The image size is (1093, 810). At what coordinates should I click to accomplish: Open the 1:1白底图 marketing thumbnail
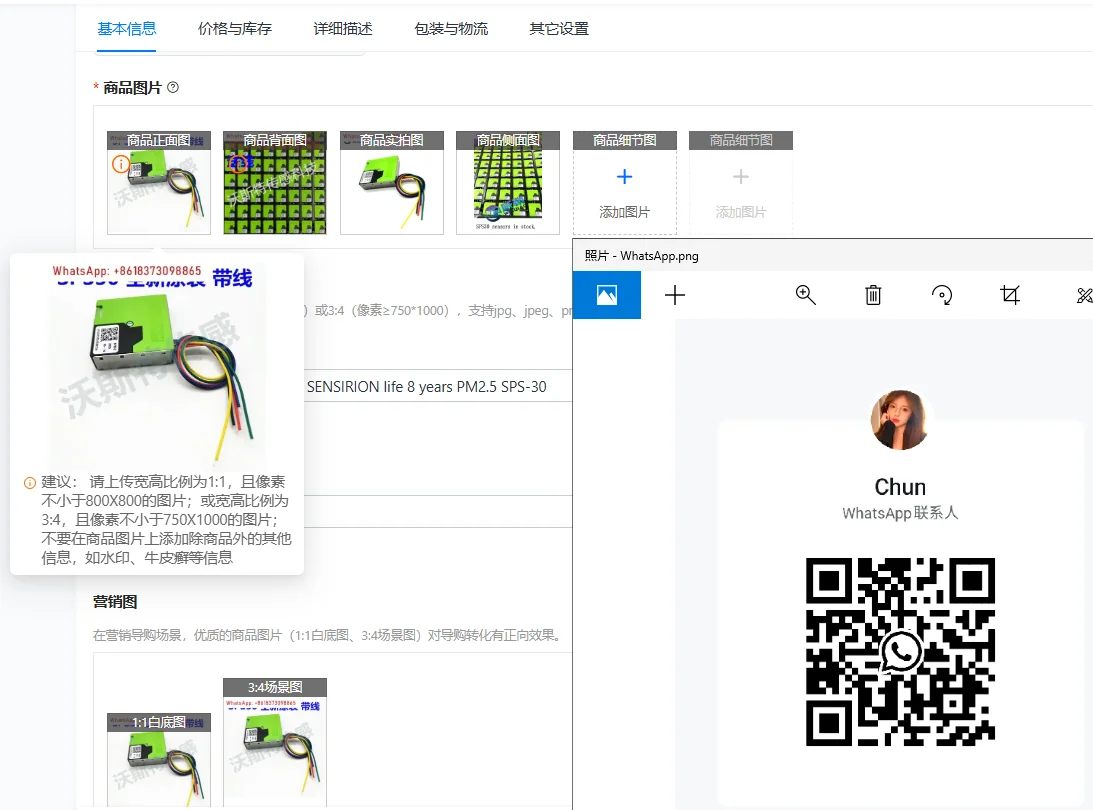pos(158,760)
